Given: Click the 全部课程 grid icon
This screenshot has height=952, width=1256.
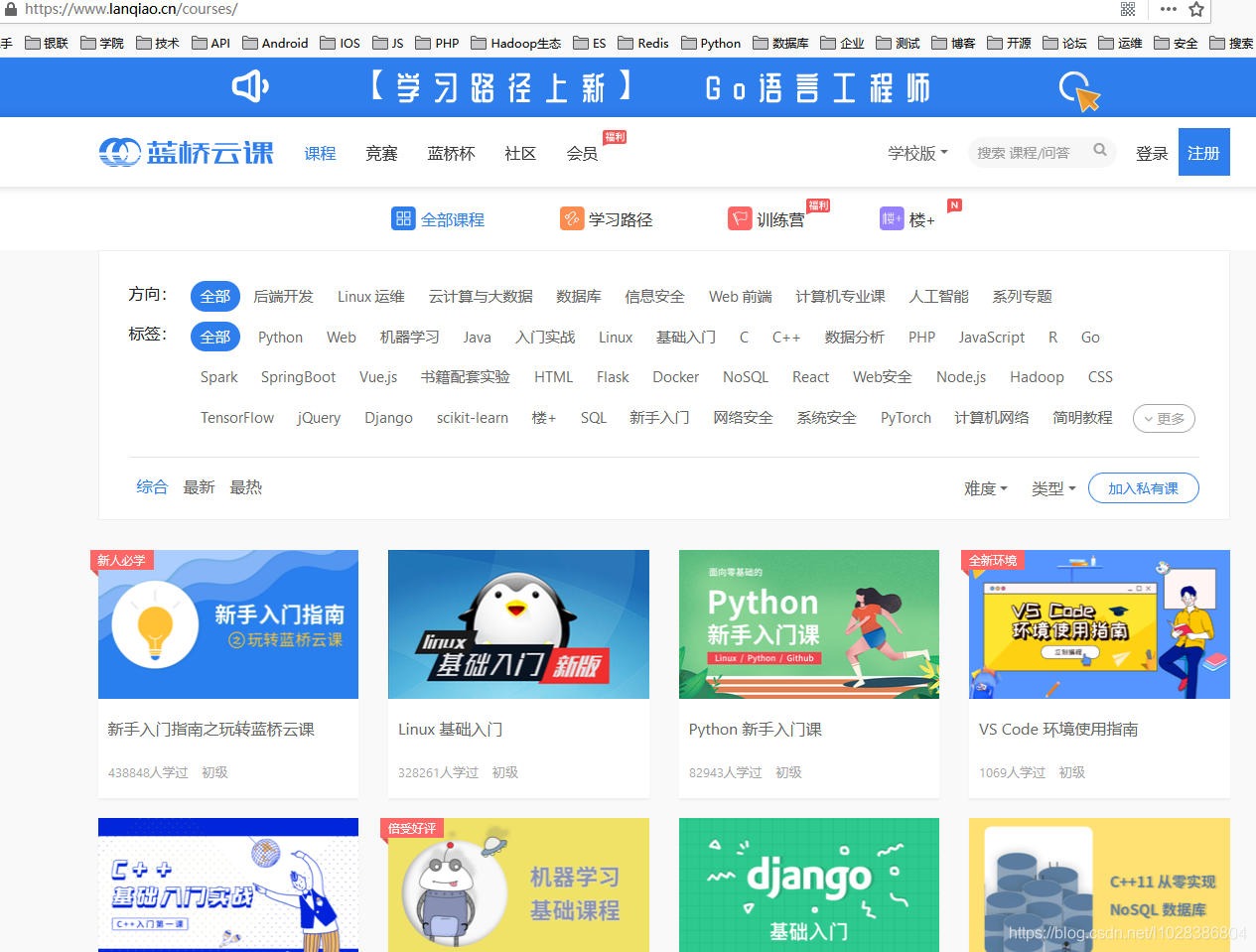Looking at the screenshot, I should click(x=403, y=218).
